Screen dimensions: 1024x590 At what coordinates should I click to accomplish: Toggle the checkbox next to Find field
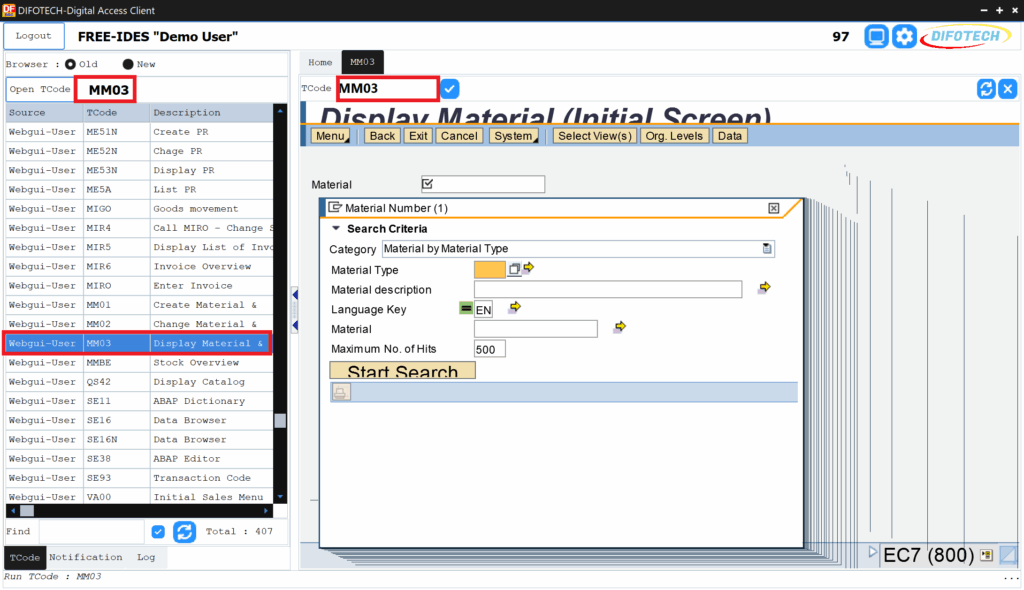pyautogui.click(x=158, y=532)
